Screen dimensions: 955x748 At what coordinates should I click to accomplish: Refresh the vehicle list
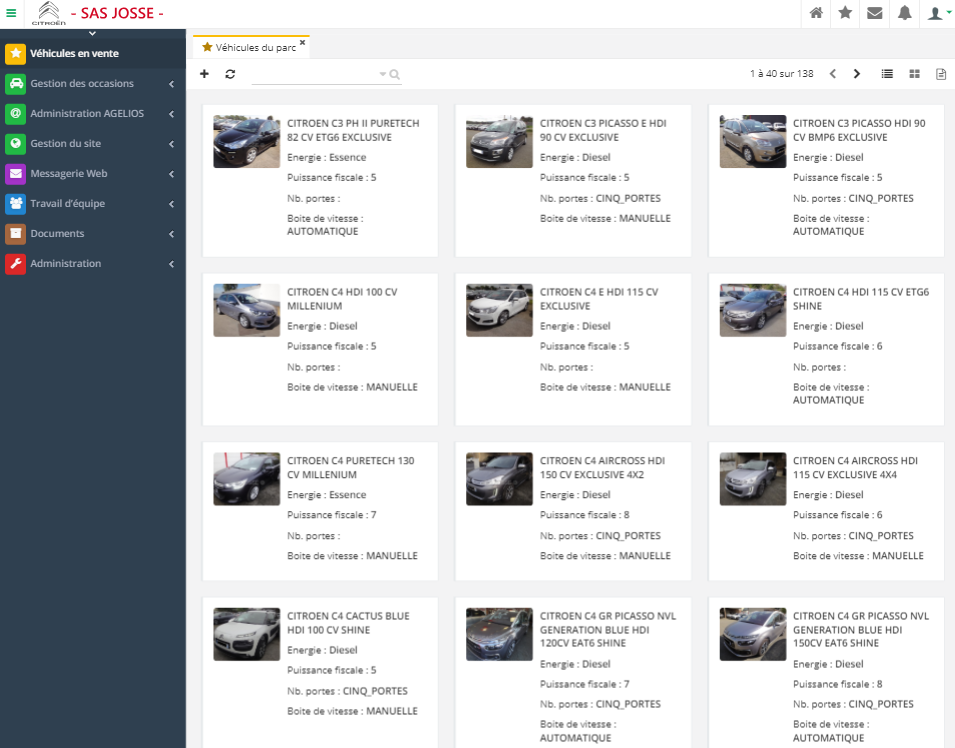tap(230, 74)
